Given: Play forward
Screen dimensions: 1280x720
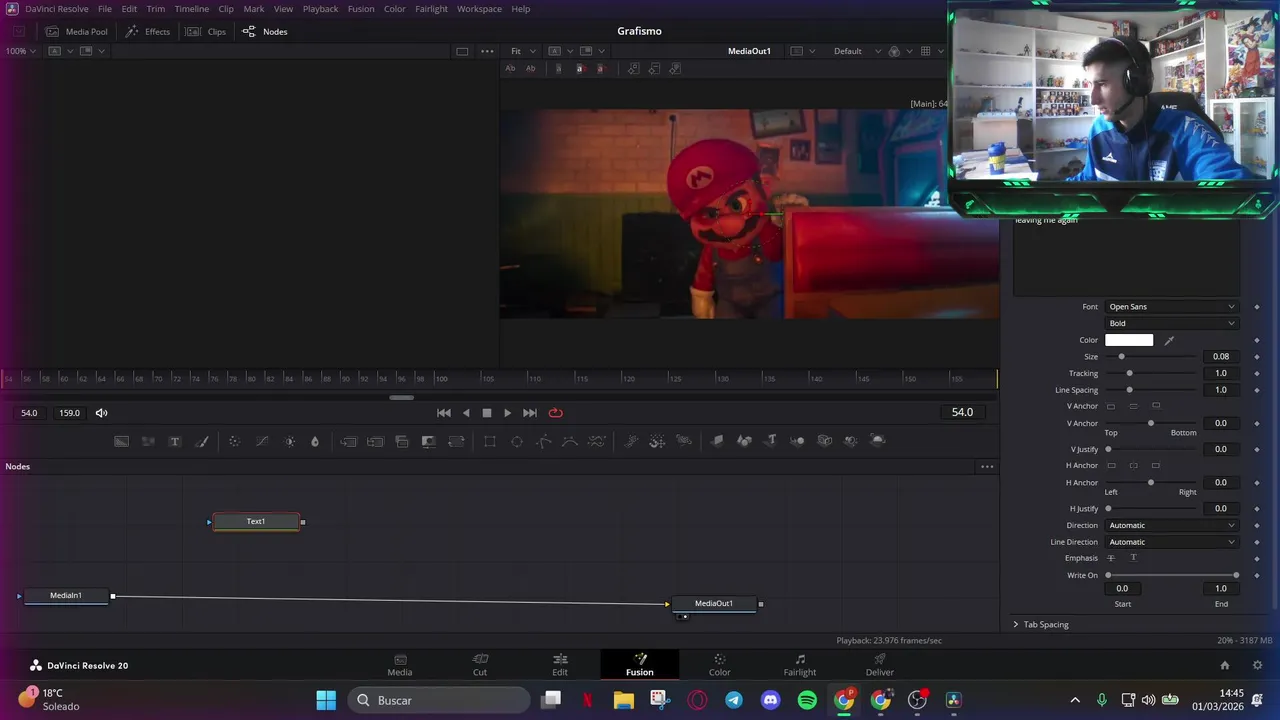Looking at the screenshot, I should point(508,413).
